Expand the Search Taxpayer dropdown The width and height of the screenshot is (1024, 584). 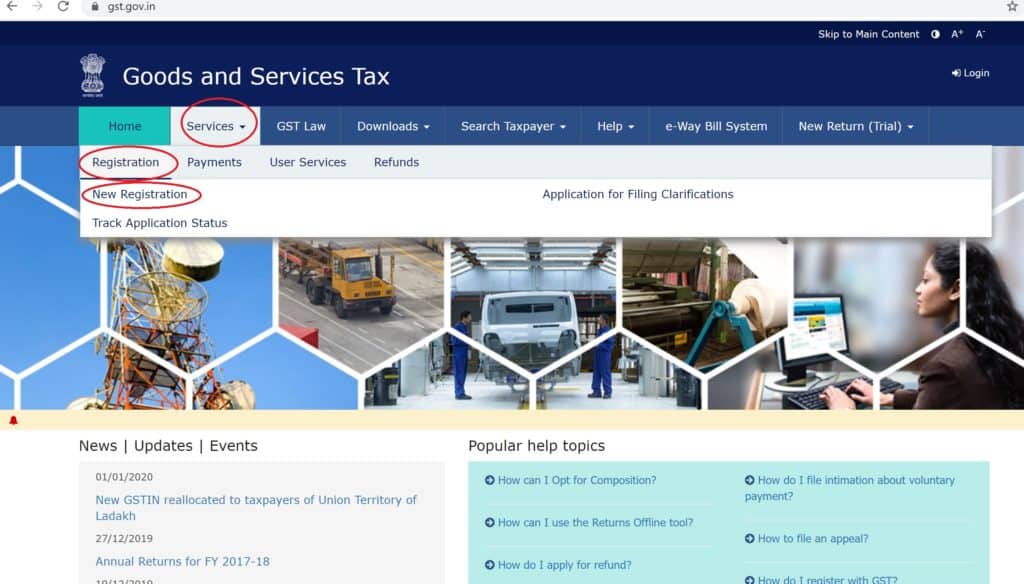513,126
